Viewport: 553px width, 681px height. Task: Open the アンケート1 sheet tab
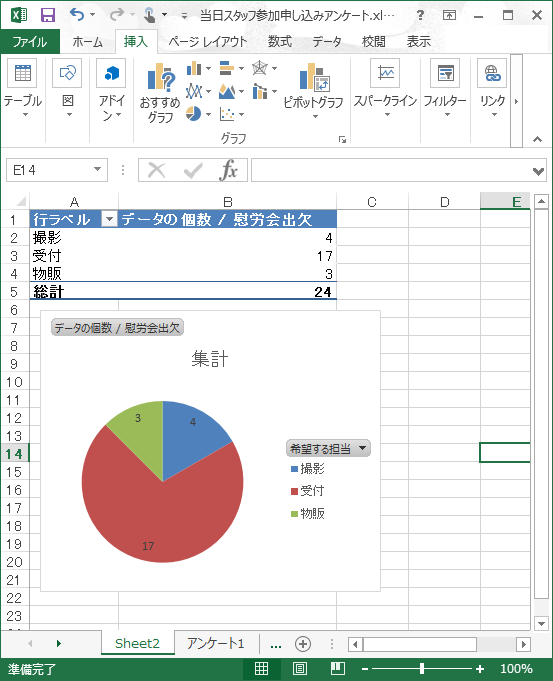216,643
